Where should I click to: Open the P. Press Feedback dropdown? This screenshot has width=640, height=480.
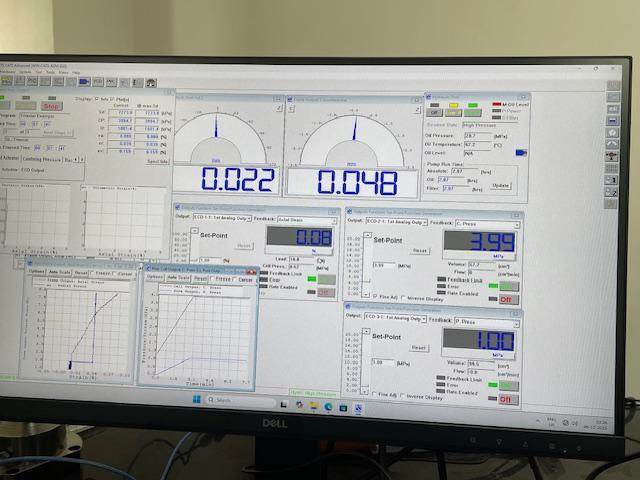click(x=487, y=322)
